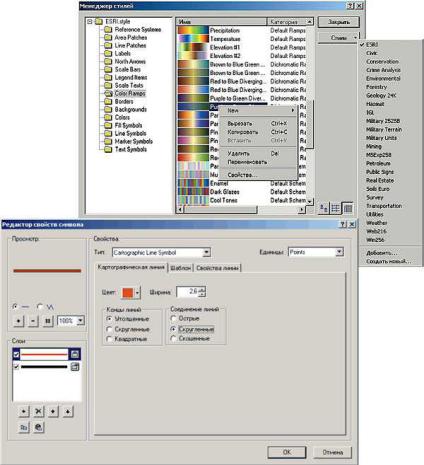Choose Копировать in the context menu
This screenshot has width=424, height=465.
(258, 132)
